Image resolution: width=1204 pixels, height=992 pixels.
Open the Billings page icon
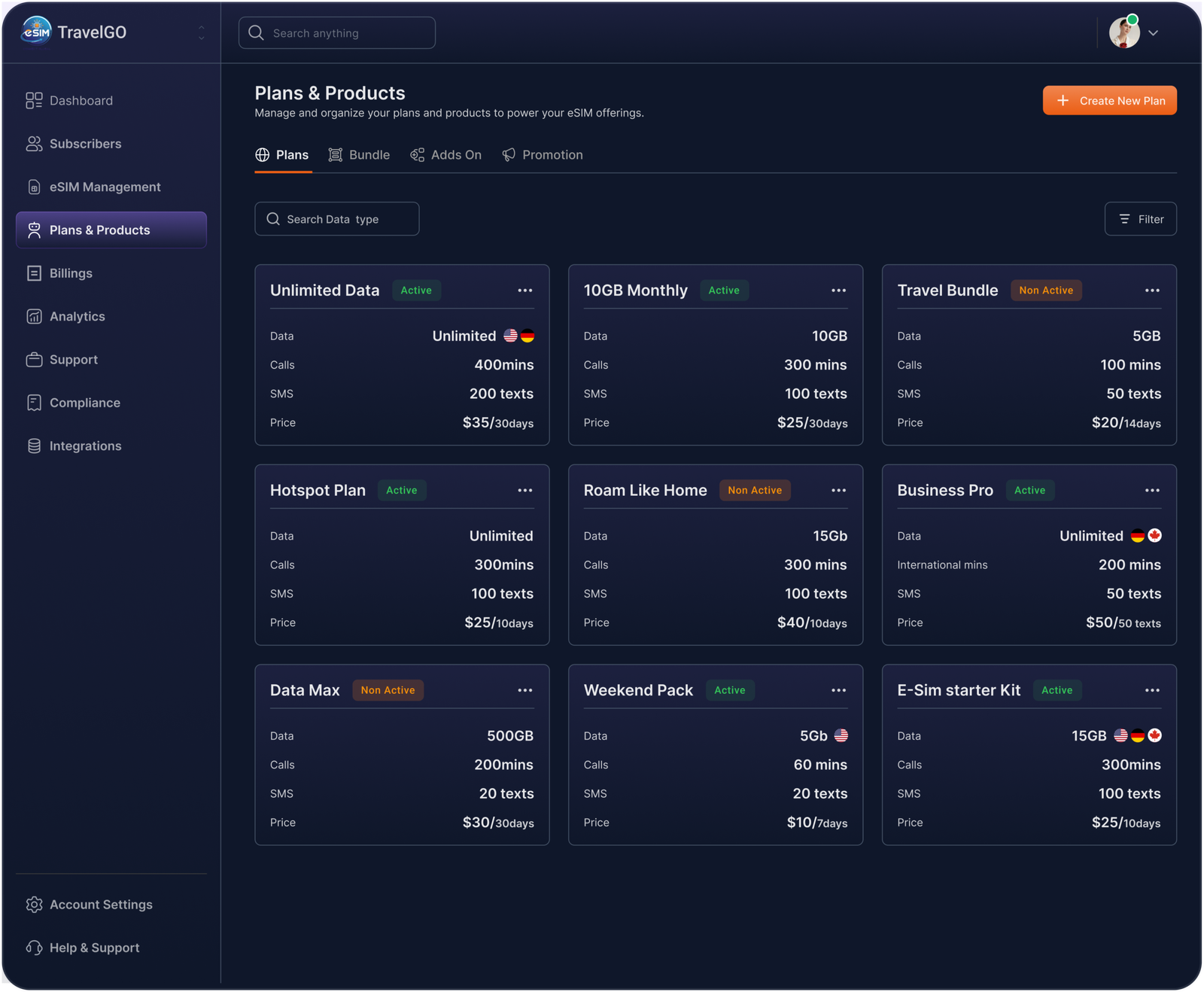click(34, 273)
